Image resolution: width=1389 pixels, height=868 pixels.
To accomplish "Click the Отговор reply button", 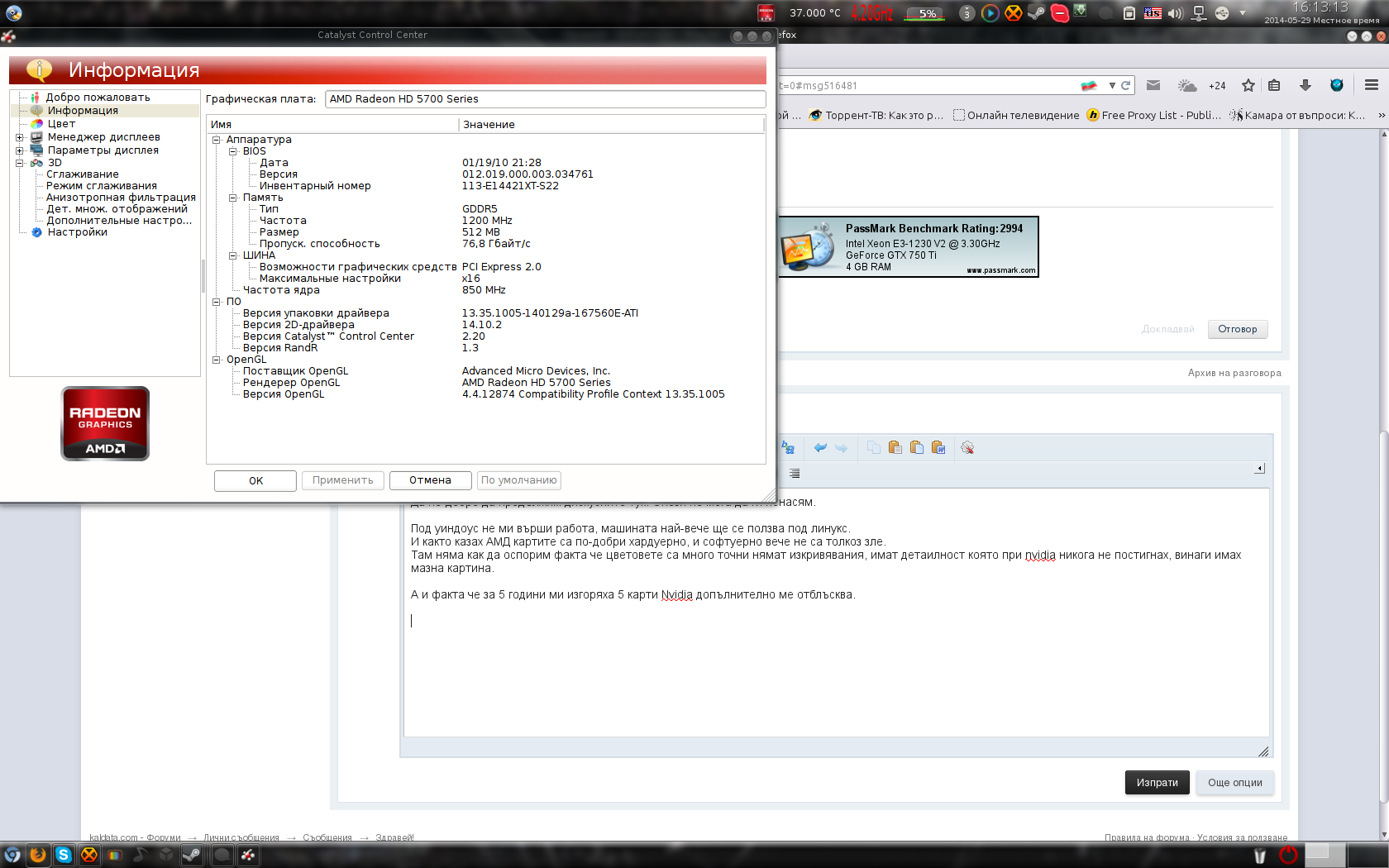I will click(1238, 329).
